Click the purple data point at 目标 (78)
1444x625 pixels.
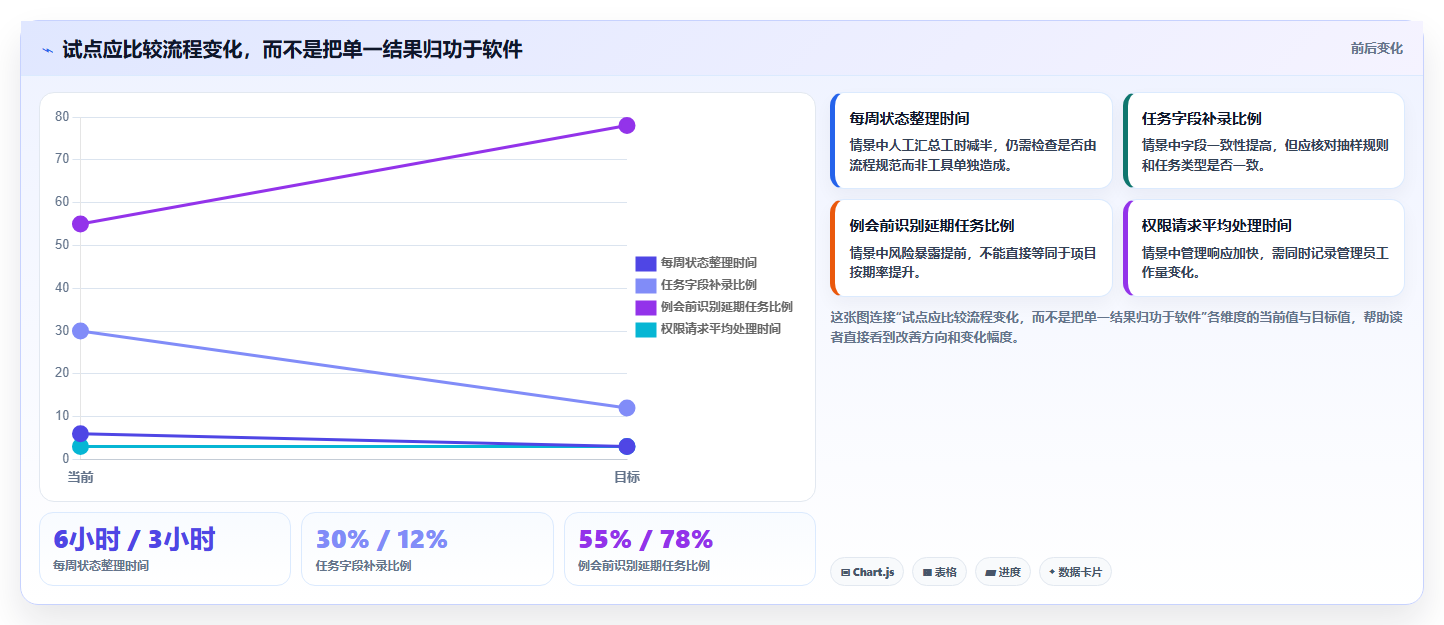click(627, 125)
